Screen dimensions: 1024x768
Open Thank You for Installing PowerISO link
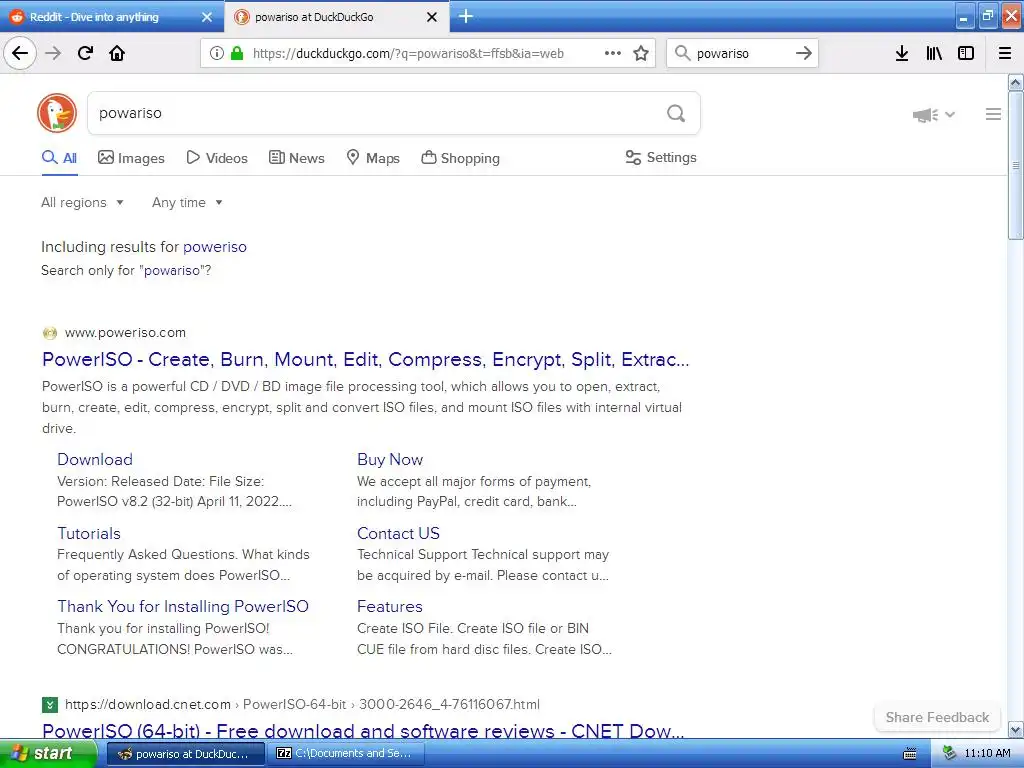(x=183, y=607)
